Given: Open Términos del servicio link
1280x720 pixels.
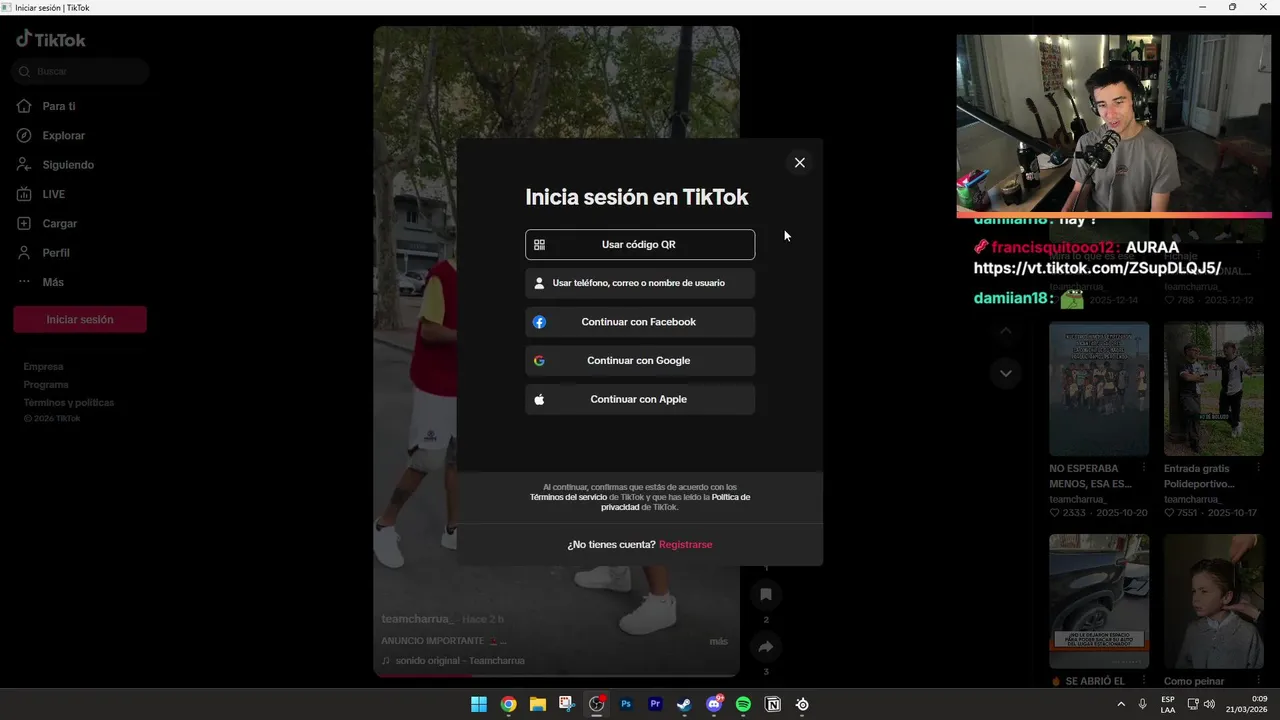Looking at the screenshot, I should 568,497.
